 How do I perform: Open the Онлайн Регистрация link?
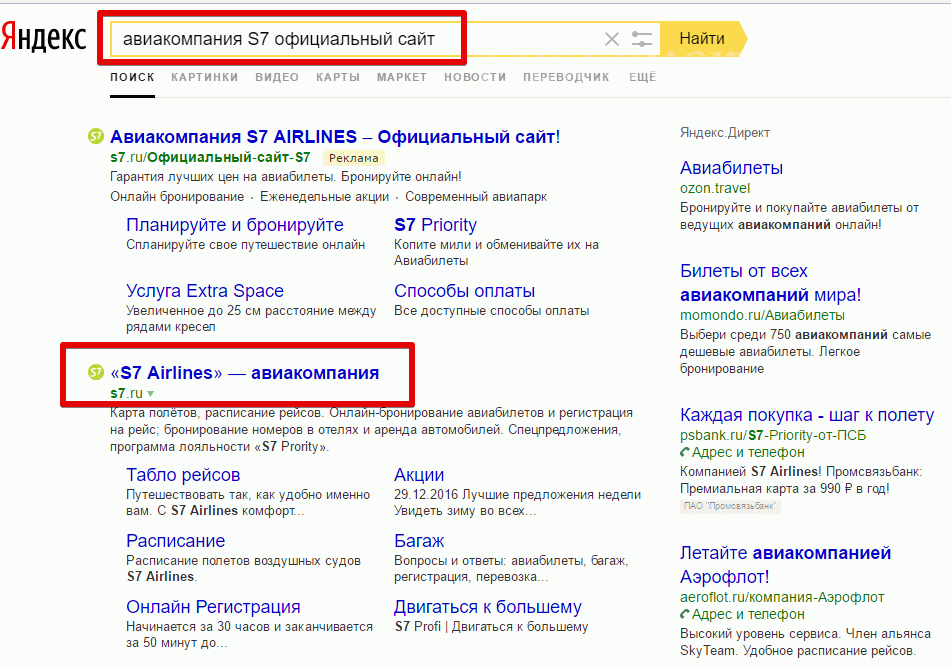[213, 607]
